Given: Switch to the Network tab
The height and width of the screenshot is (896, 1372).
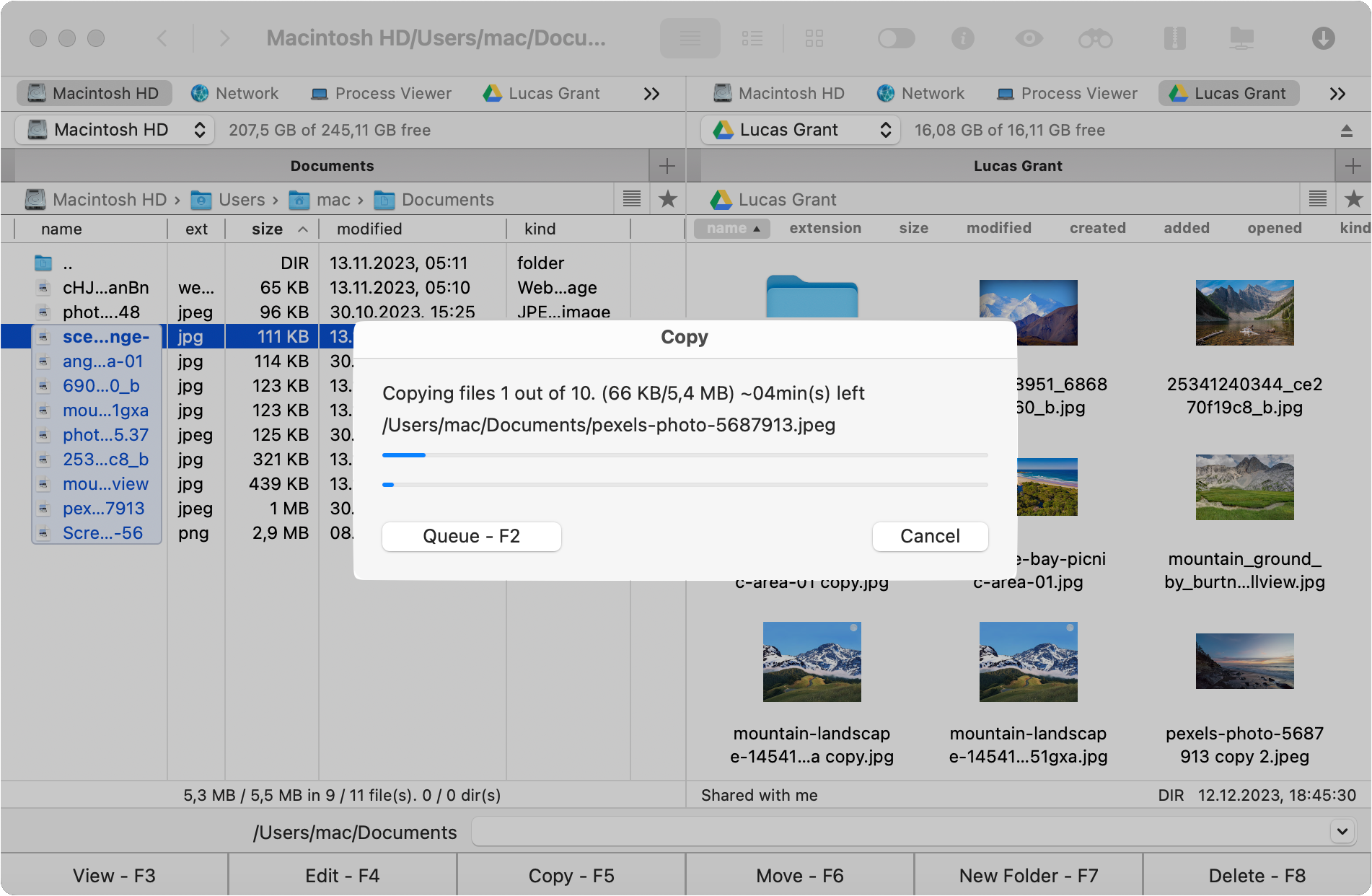Looking at the screenshot, I should point(234,93).
